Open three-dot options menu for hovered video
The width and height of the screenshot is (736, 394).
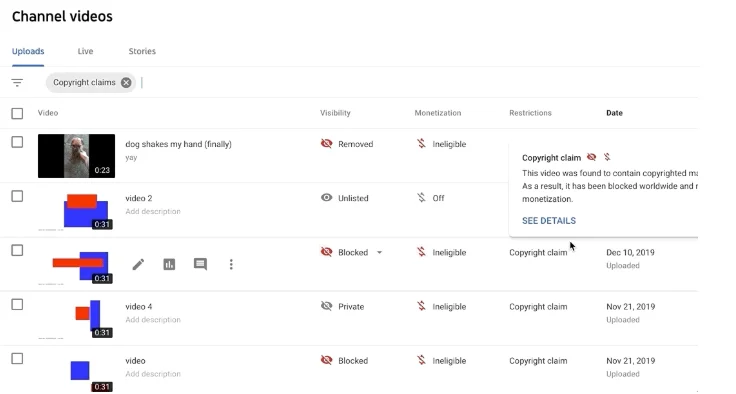[231, 264]
